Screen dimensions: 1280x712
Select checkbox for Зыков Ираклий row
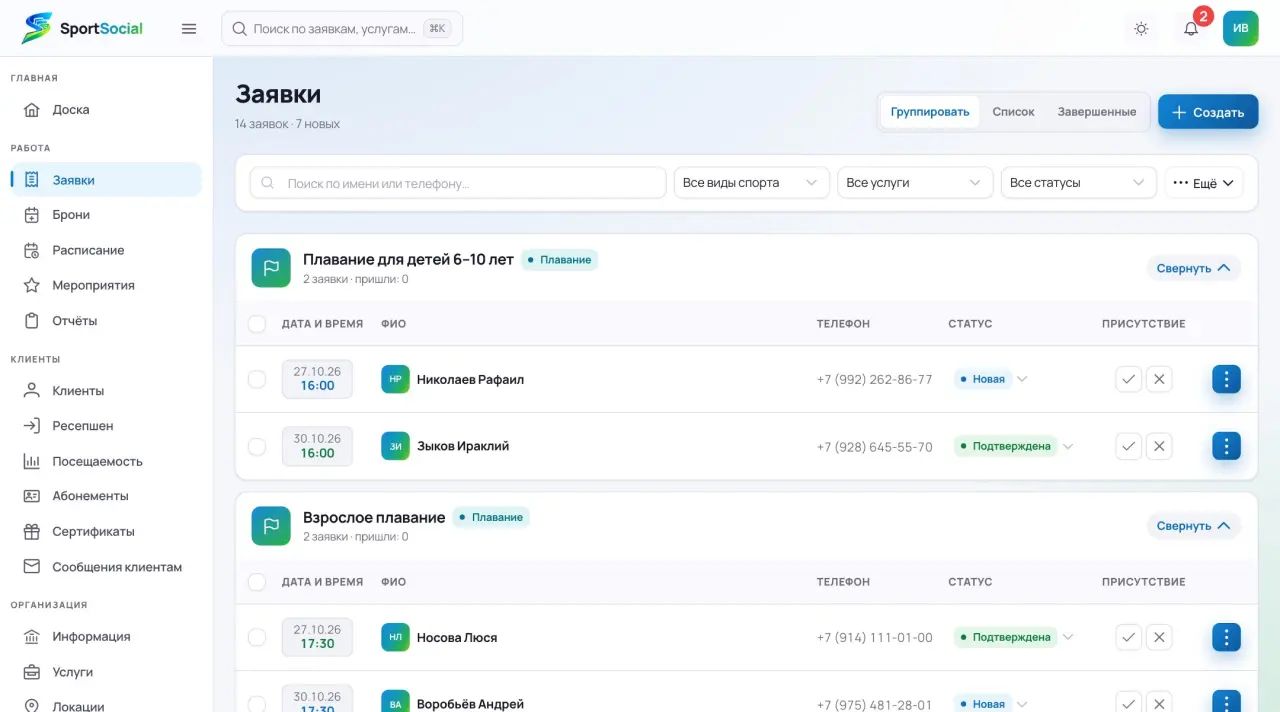257,447
